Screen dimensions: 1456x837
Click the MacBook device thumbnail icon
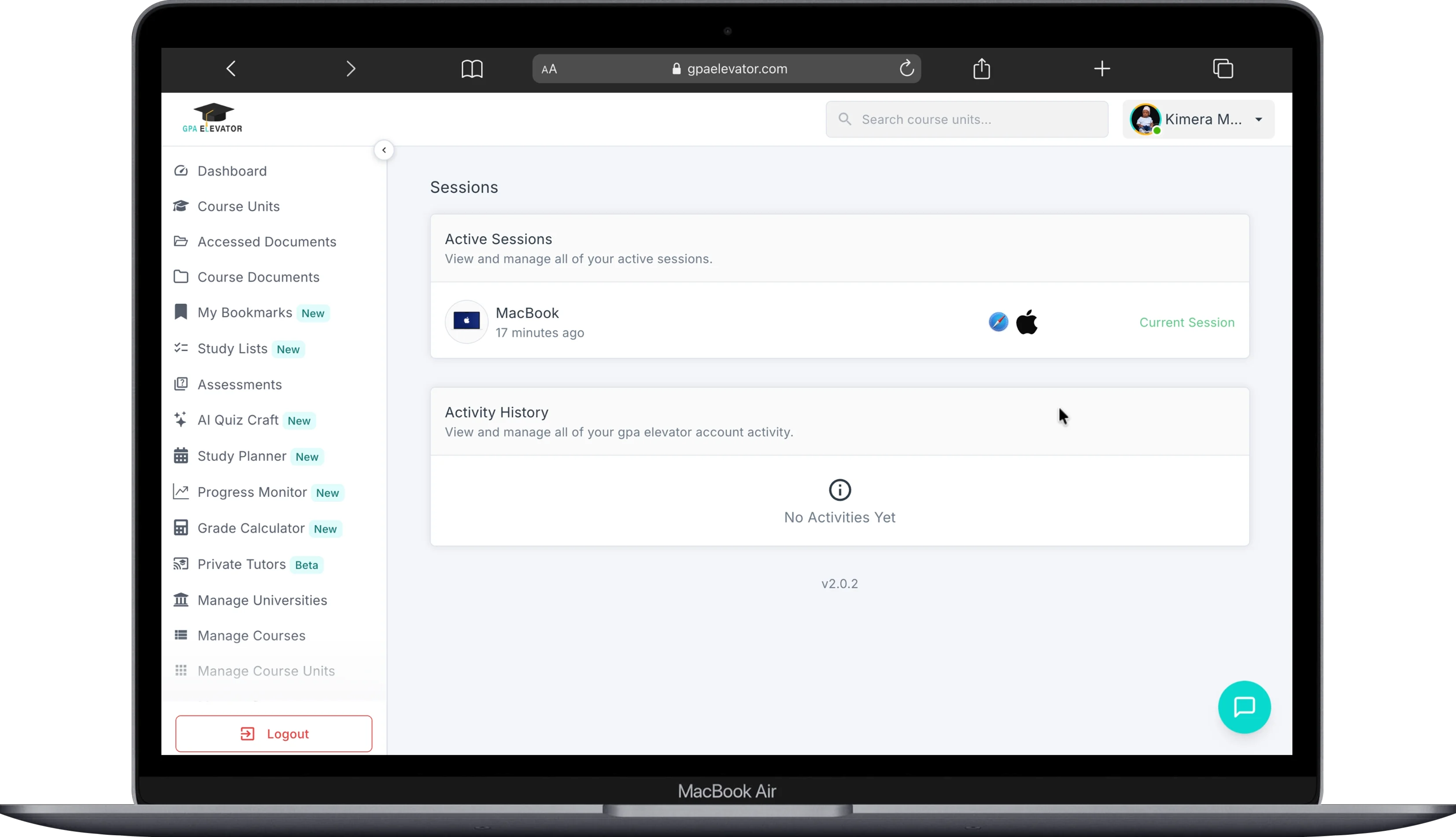click(x=466, y=321)
